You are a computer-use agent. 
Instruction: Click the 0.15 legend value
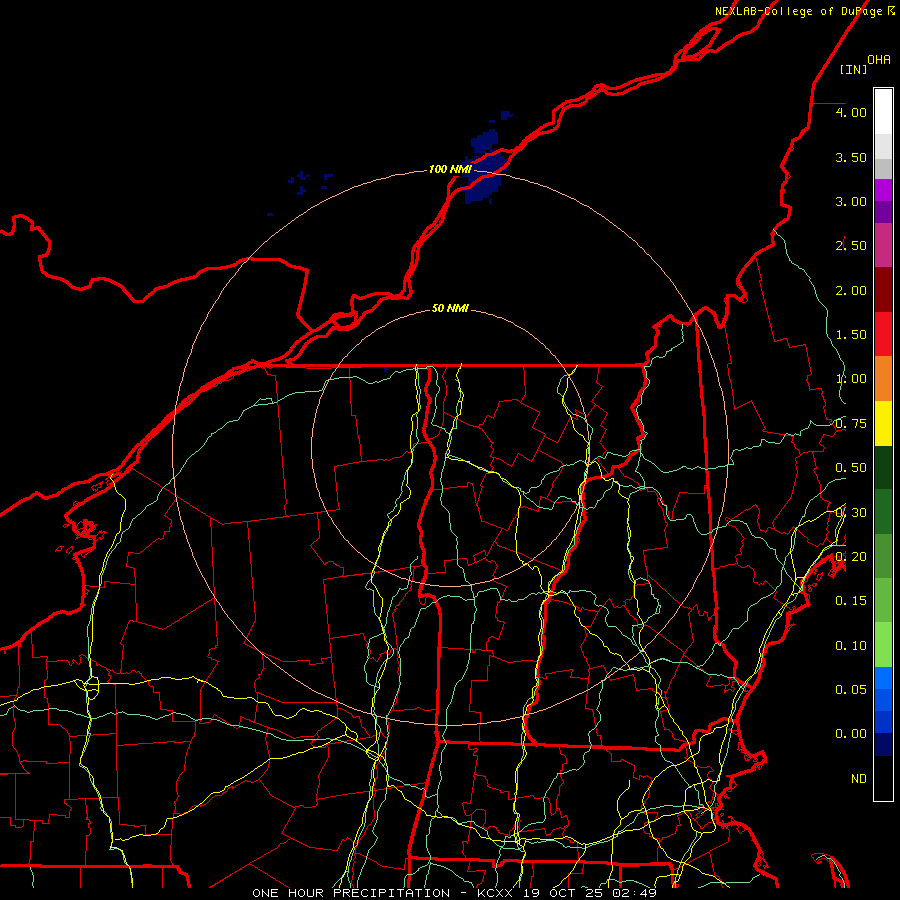click(851, 601)
